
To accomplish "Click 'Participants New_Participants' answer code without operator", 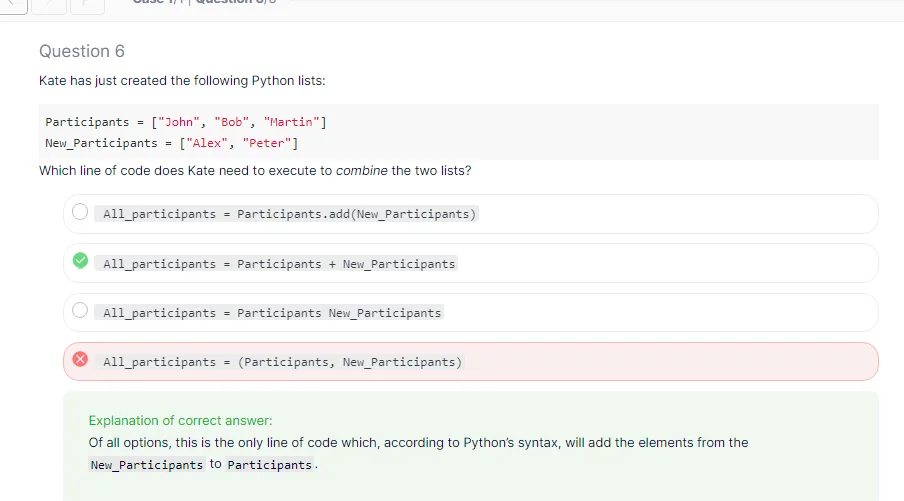I will coord(272,313).
